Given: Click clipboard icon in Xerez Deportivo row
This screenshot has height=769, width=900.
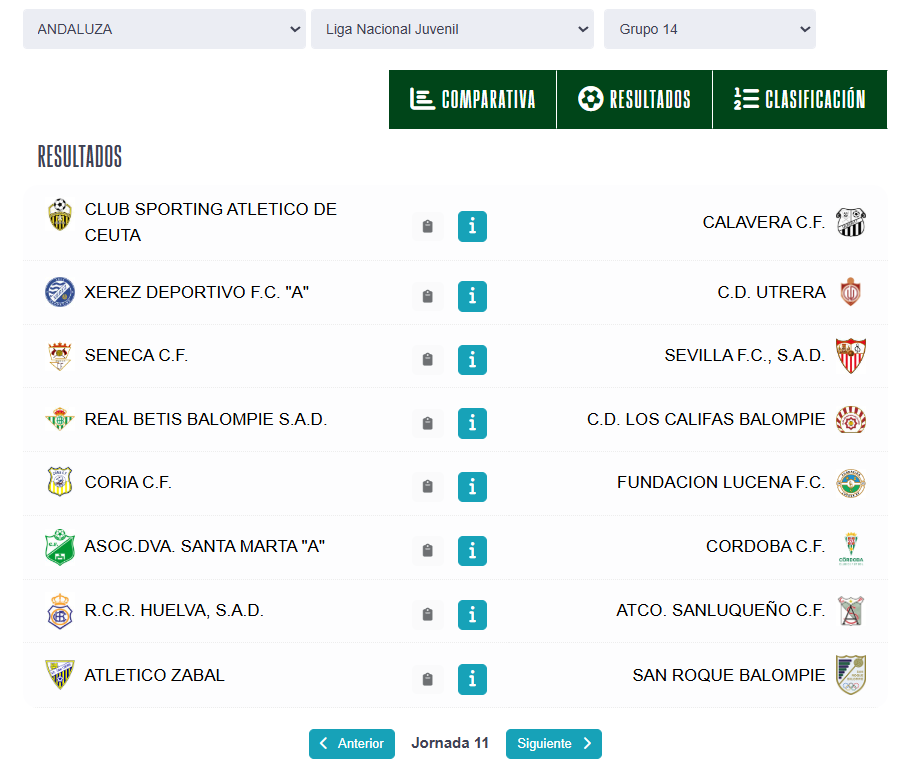Looking at the screenshot, I should [x=428, y=296].
